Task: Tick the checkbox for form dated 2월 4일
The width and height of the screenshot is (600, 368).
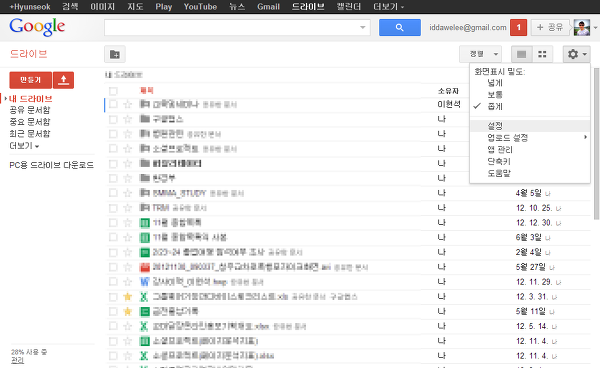Action: coord(113,252)
